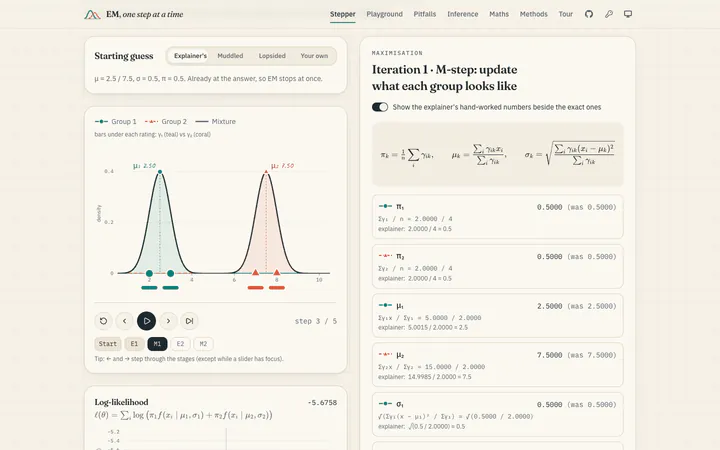Go to previous step arrow
This screenshot has width=720, height=450.
click(x=124, y=321)
